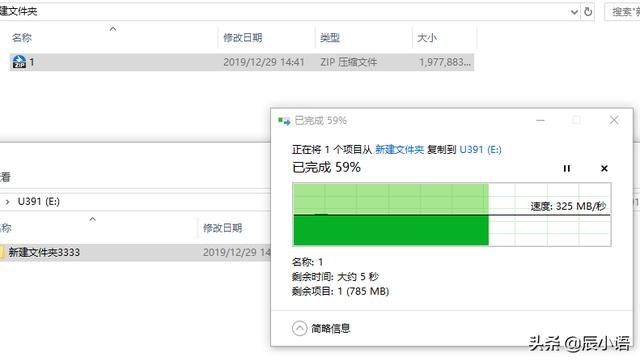Viewport: 640px width, 362px height.
Task: Open the U391 (E:) destination link
Action: point(480,150)
